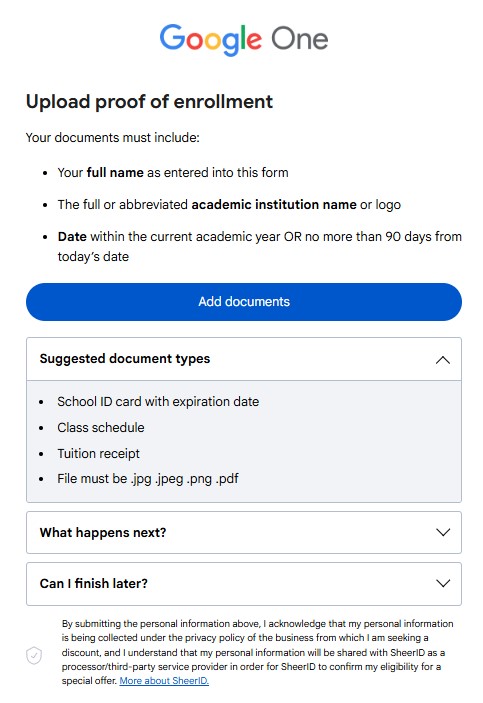Expand the Can I finish later chevron
The image size is (483, 703).
443,583
